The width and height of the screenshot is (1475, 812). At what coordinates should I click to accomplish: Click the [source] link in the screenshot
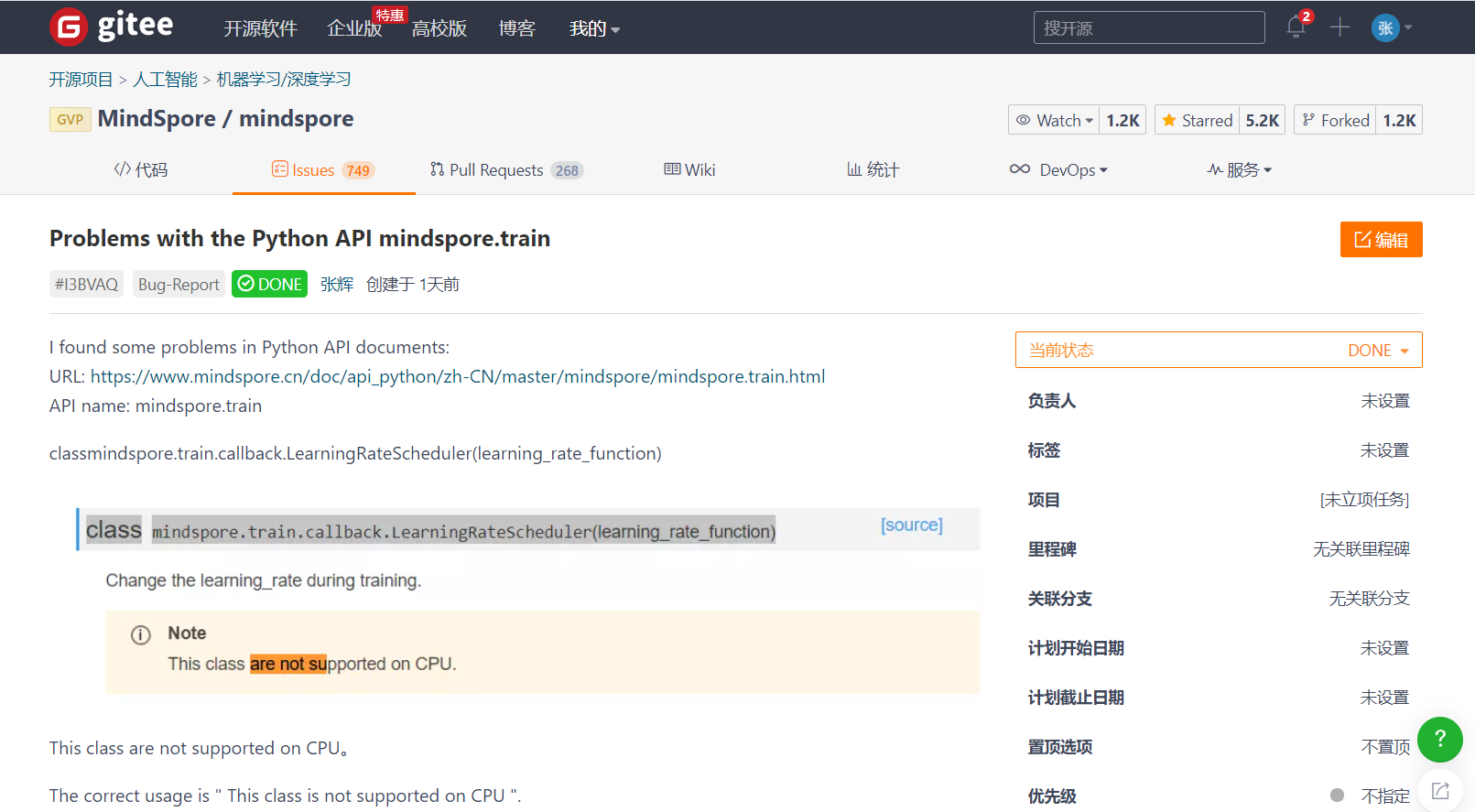click(912, 525)
